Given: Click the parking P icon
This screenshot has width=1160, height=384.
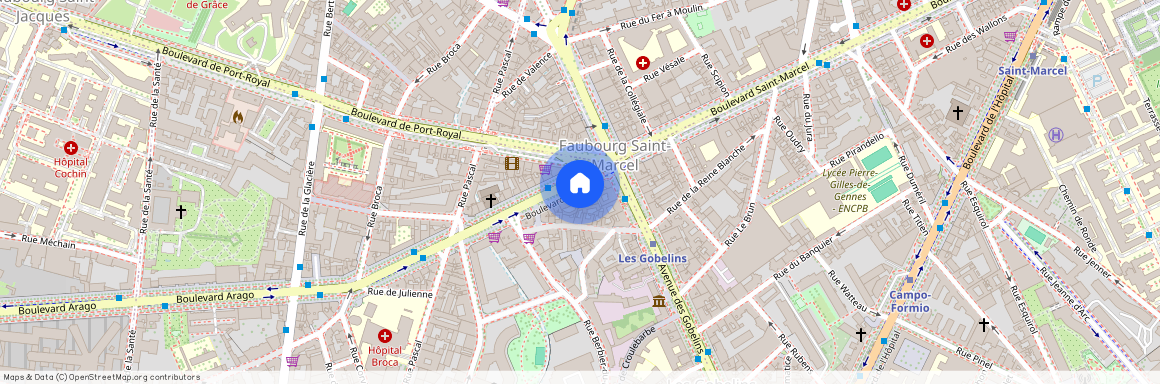Looking at the screenshot, I should coord(1096,81).
